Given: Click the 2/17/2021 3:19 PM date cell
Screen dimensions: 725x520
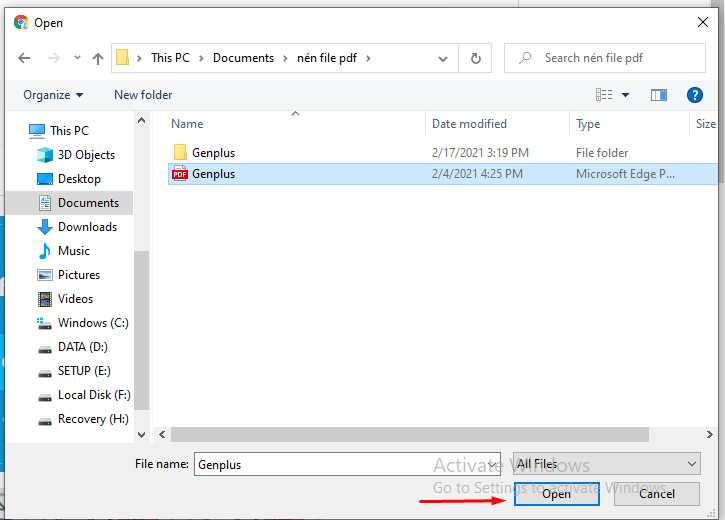Looking at the screenshot, I should click(480, 153).
